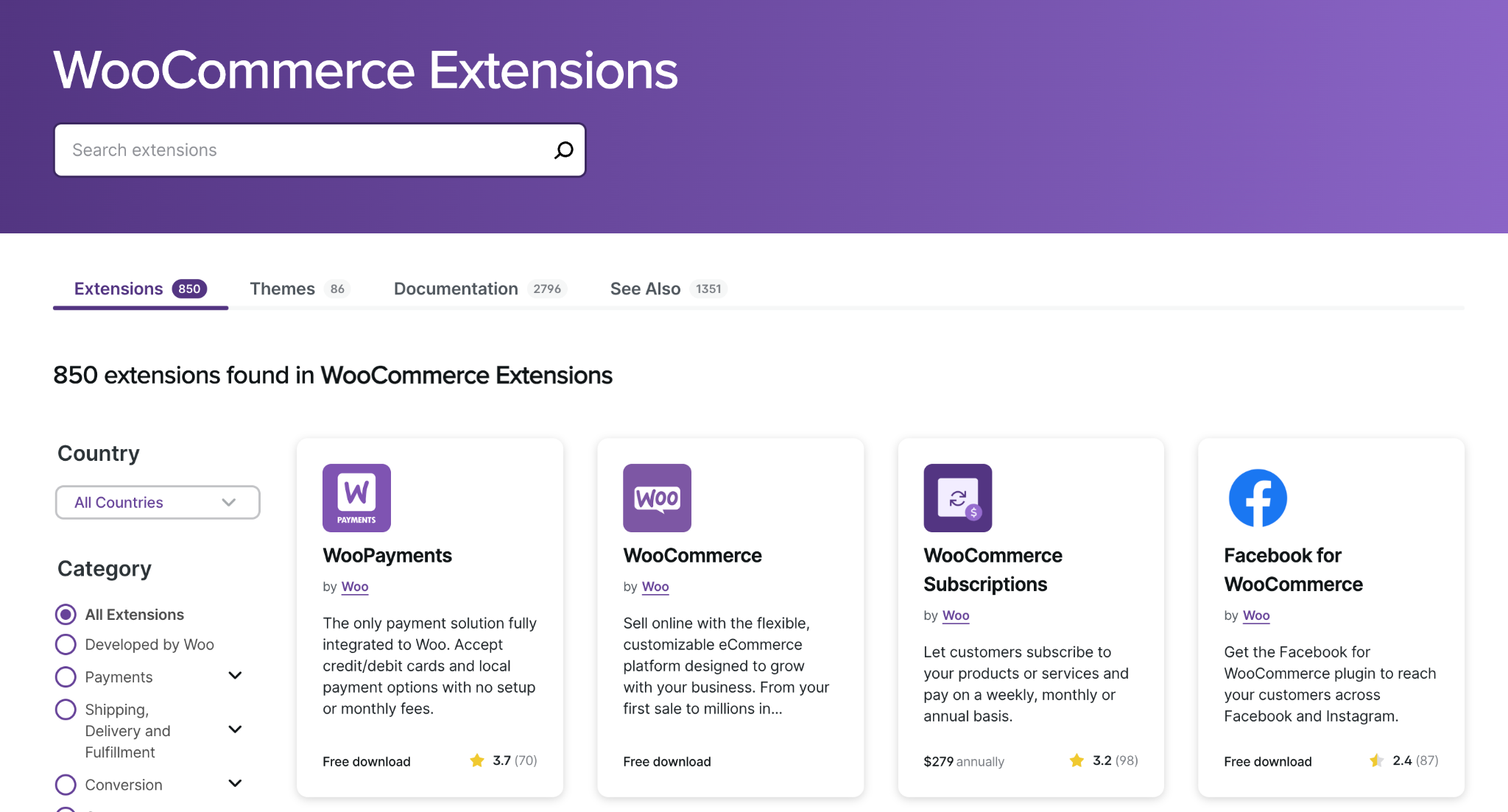1508x812 pixels.
Task: Open the WooPayments title
Action: pyautogui.click(x=387, y=556)
